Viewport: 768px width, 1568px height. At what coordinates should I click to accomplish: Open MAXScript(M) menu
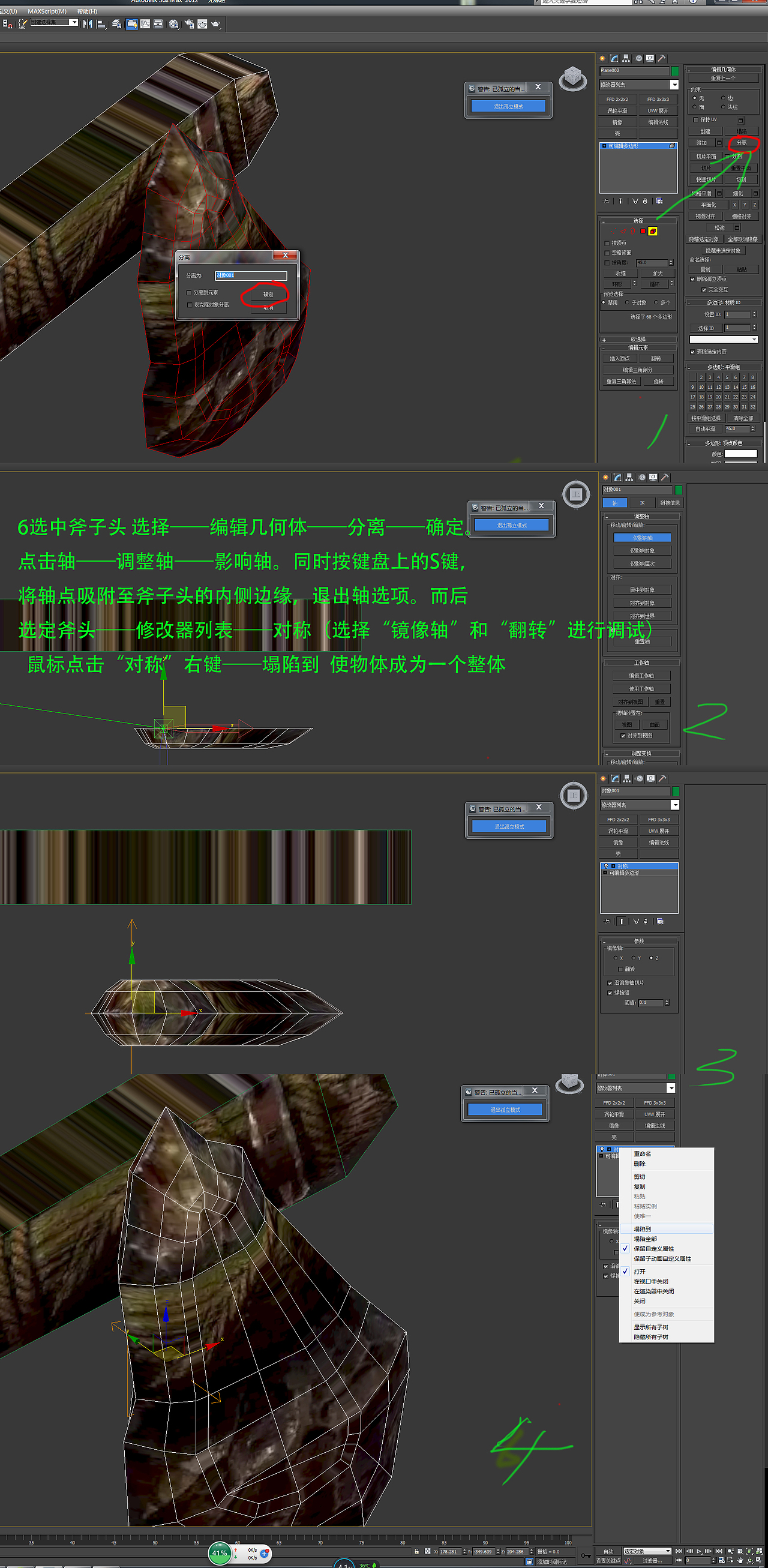47,11
